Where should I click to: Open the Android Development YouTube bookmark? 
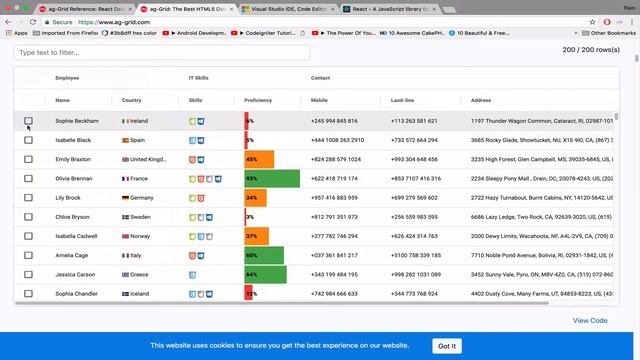point(194,33)
